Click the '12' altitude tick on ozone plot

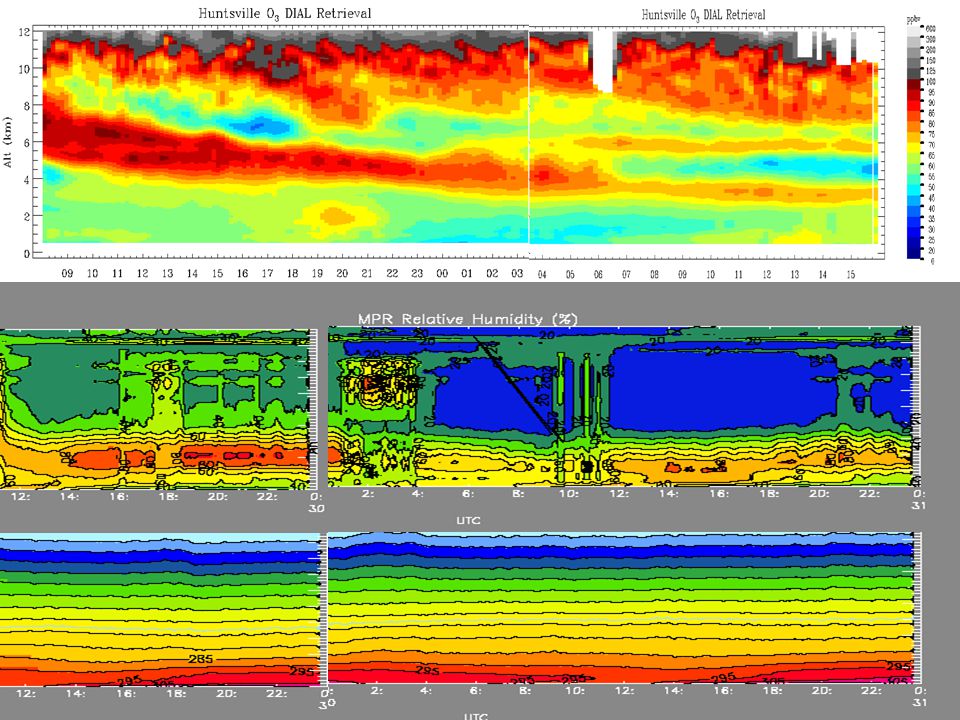[23, 32]
